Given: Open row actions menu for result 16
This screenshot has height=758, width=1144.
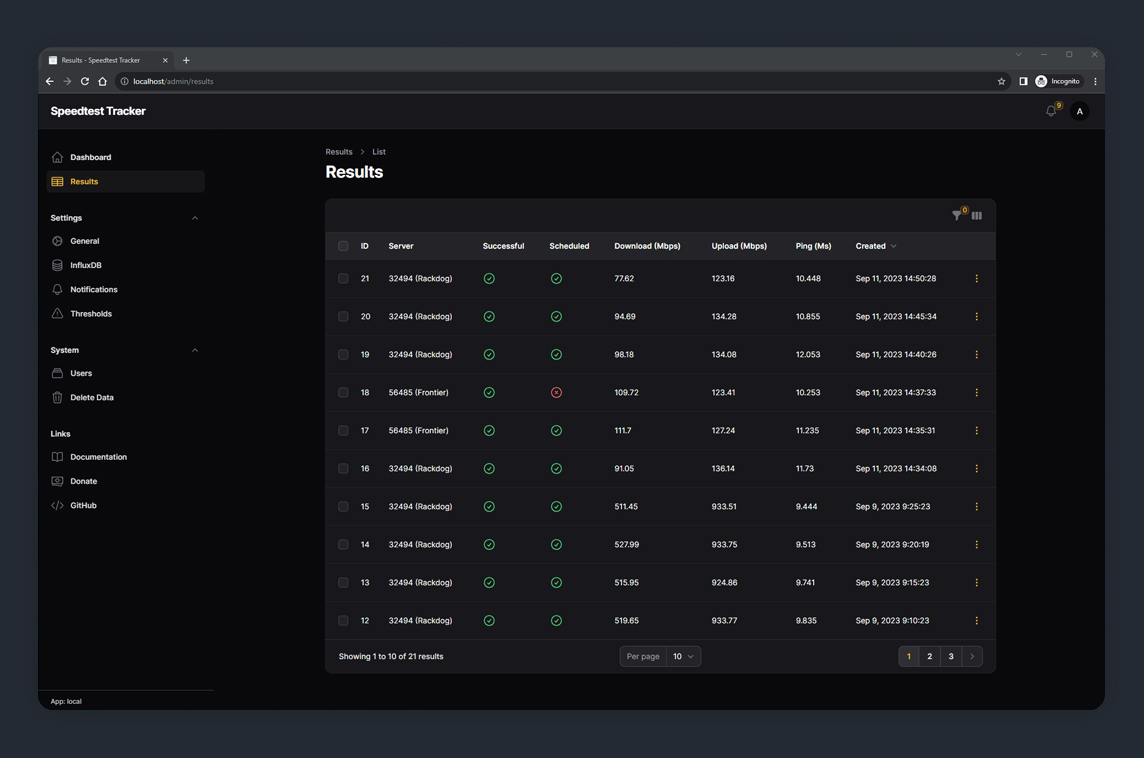Looking at the screenshot, I should pos(976,468).
